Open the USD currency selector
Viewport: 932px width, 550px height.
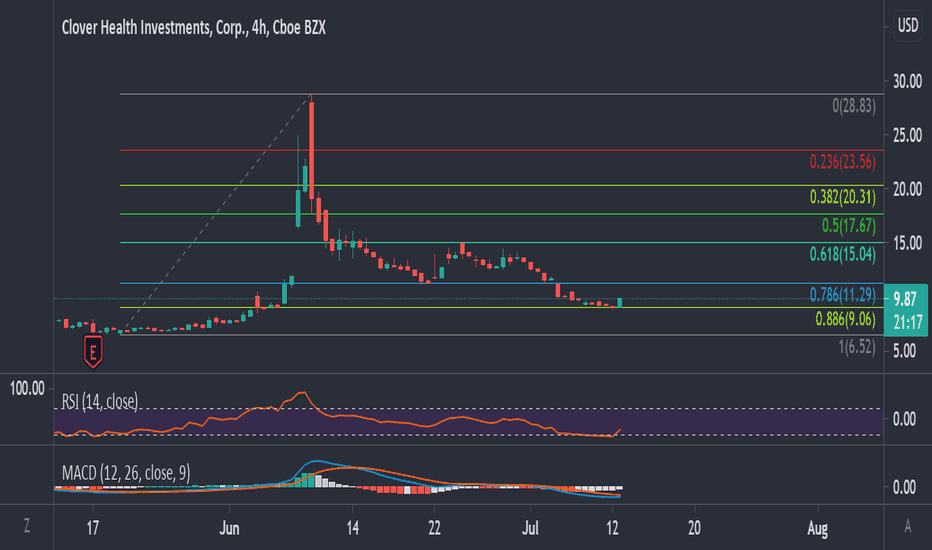tap(908, 26)
